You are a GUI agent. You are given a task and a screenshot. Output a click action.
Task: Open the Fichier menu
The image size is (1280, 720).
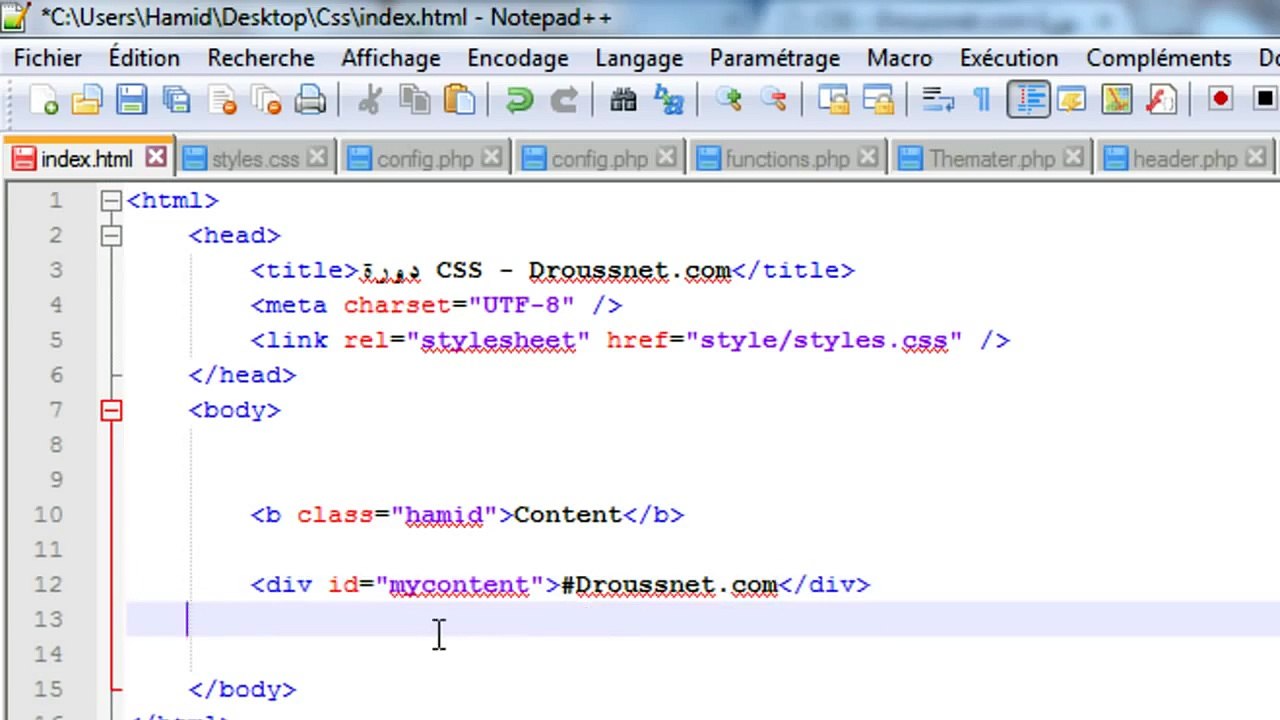[x=48, y=58]
